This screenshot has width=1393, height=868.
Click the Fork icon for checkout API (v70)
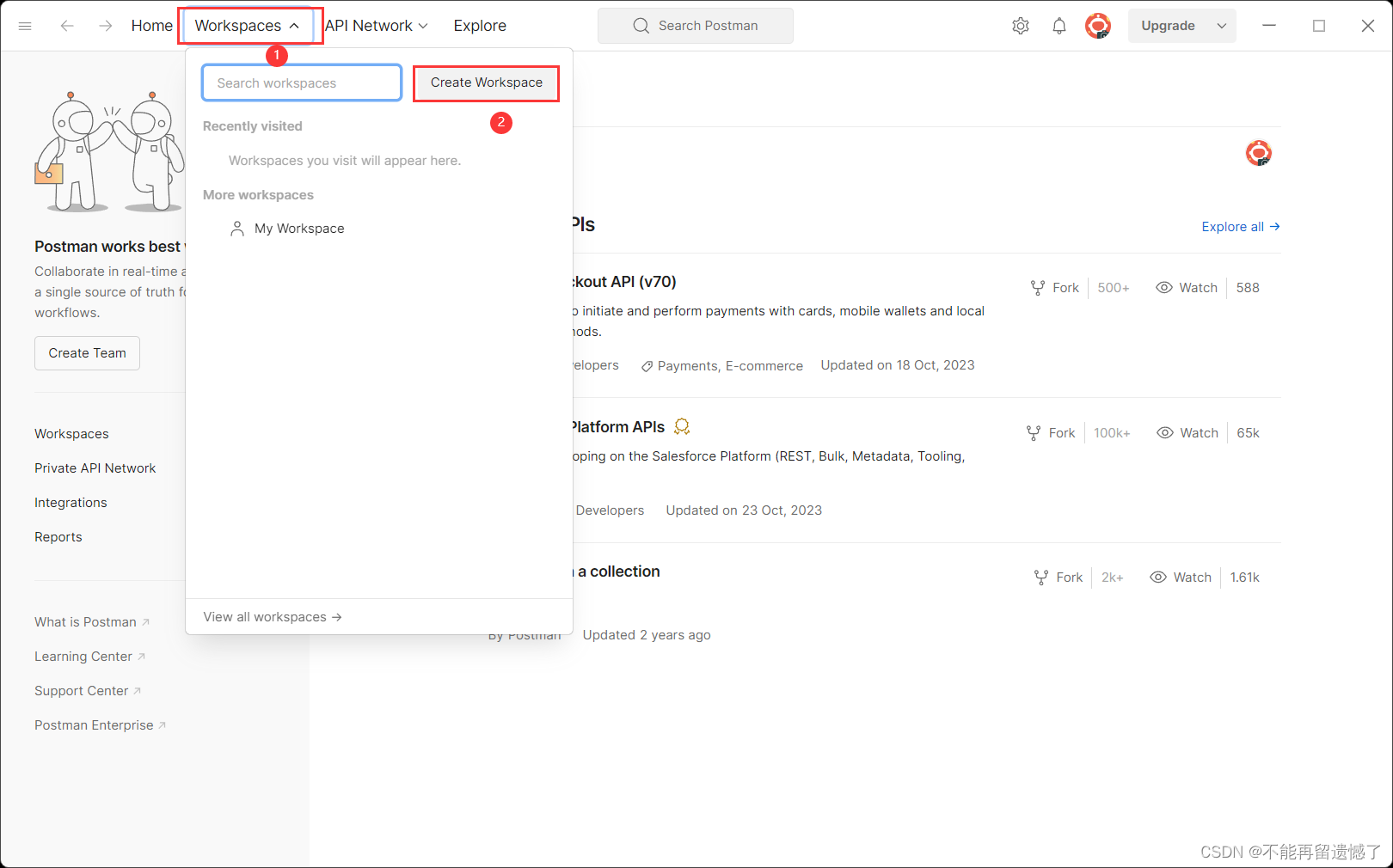1038,288
